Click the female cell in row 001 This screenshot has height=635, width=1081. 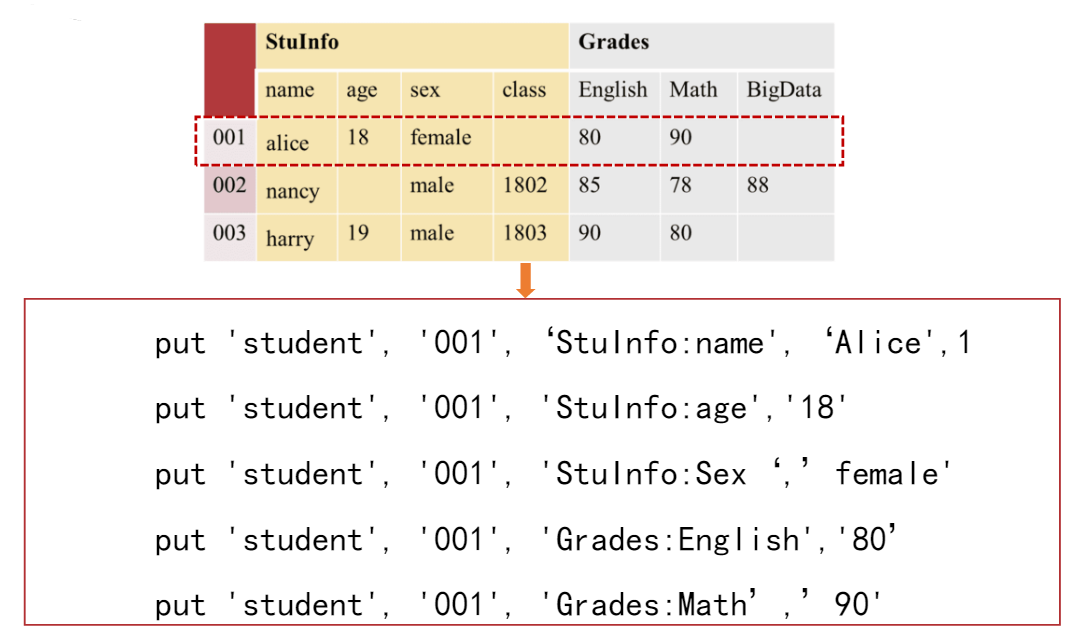[447, 137]
